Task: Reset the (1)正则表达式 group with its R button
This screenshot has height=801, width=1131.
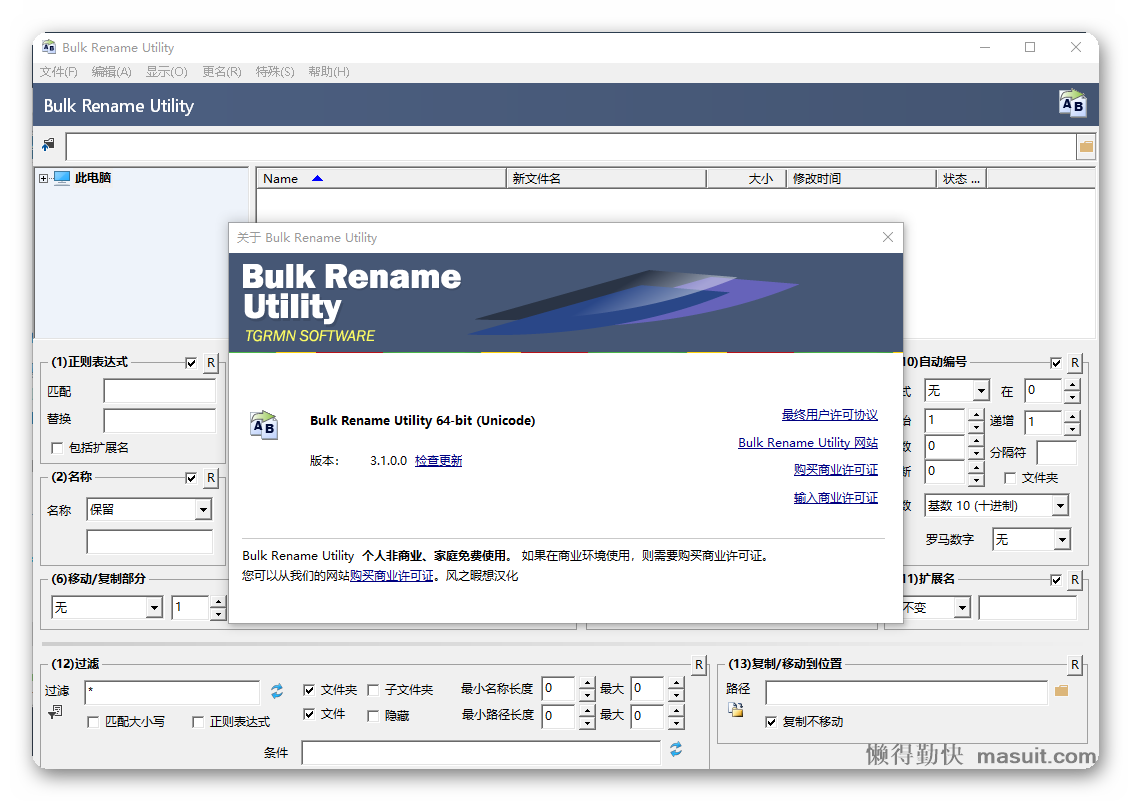Action: pos(211,363)
